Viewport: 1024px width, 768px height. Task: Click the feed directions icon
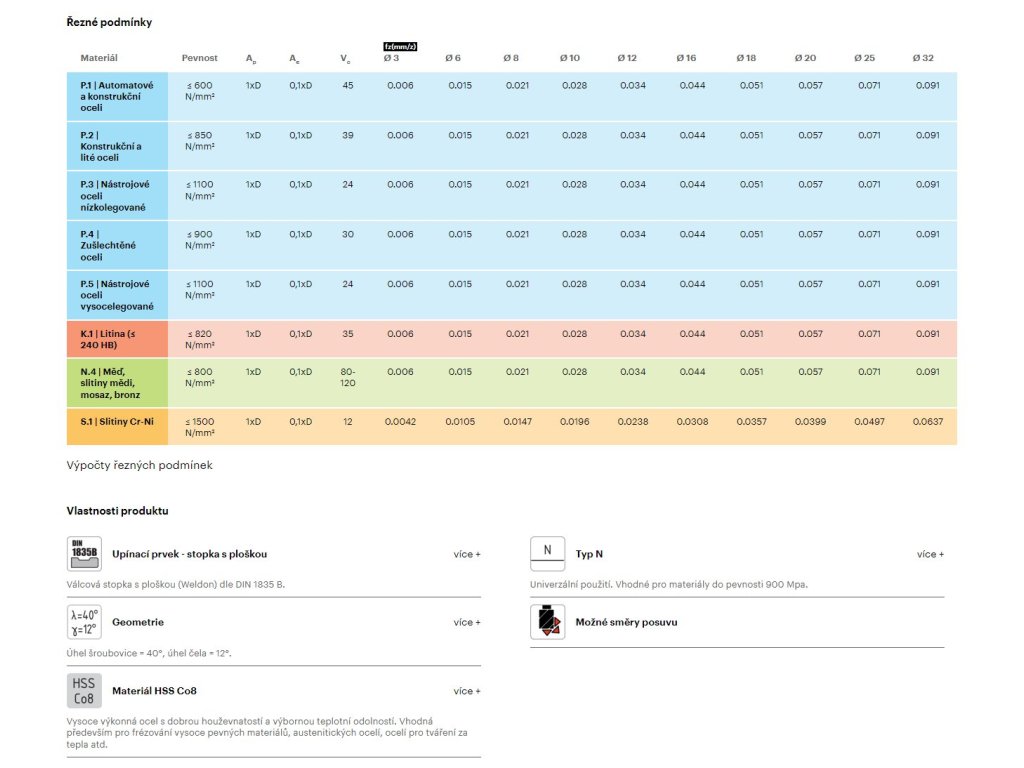[547, 622]
